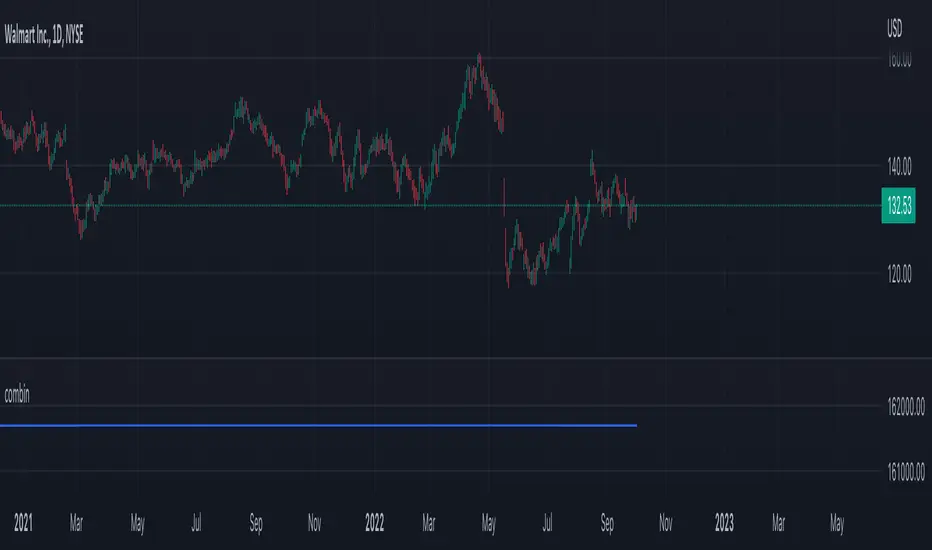Select the combin indicator label
Viewport: 932px width, 550px height.
coord(15,395)
